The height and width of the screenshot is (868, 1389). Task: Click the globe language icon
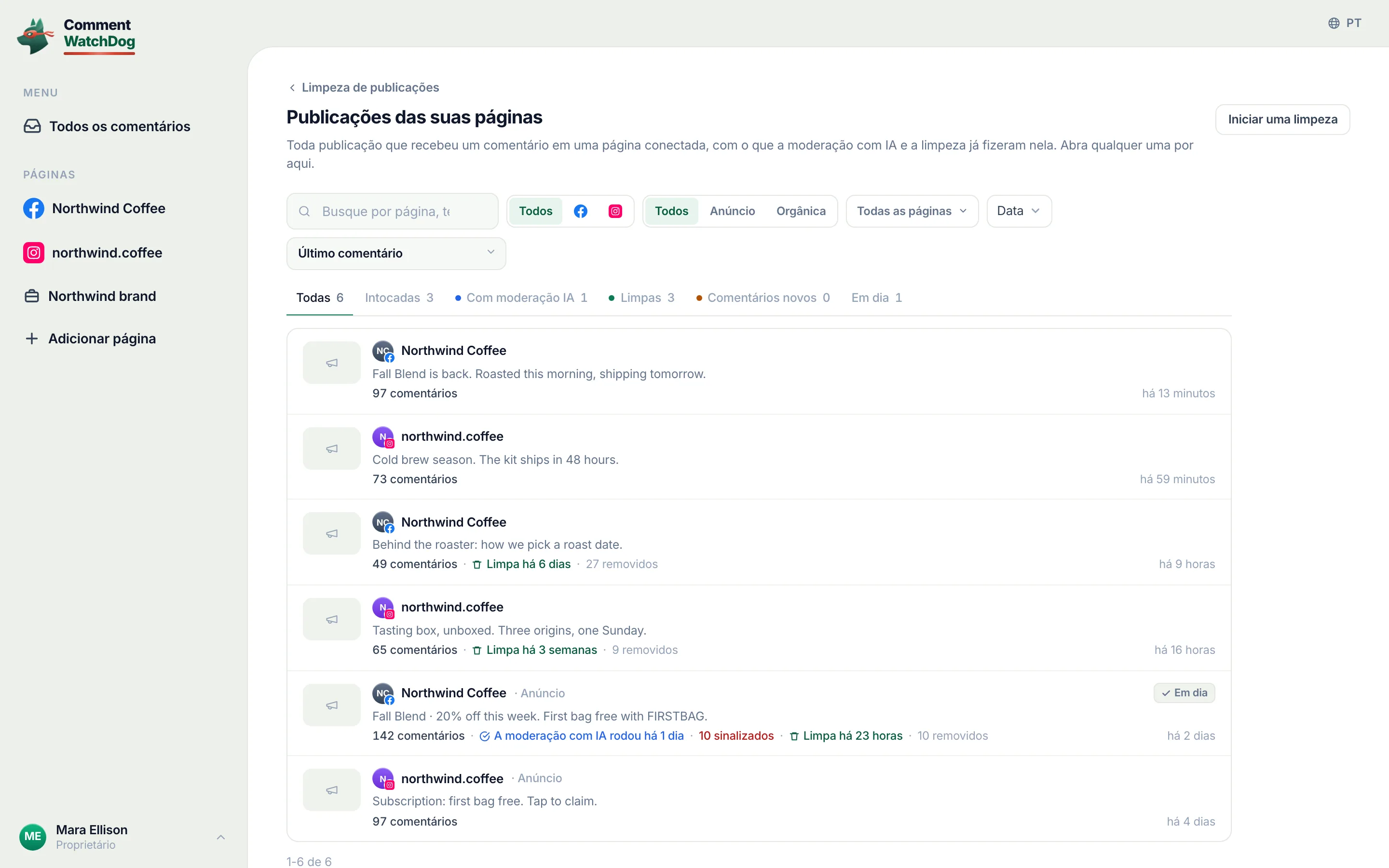point(1334,23)
